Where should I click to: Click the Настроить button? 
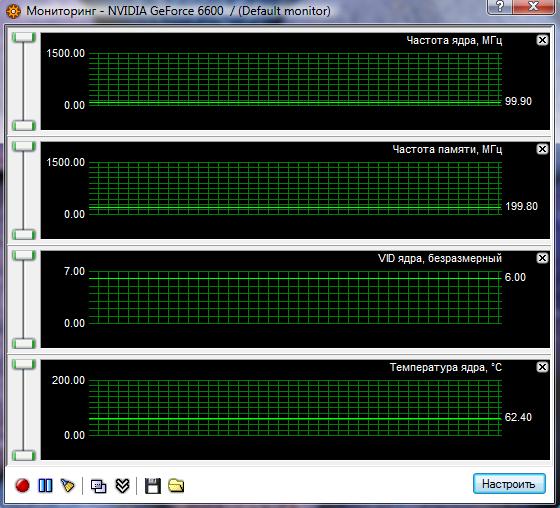tap(509, 484)
